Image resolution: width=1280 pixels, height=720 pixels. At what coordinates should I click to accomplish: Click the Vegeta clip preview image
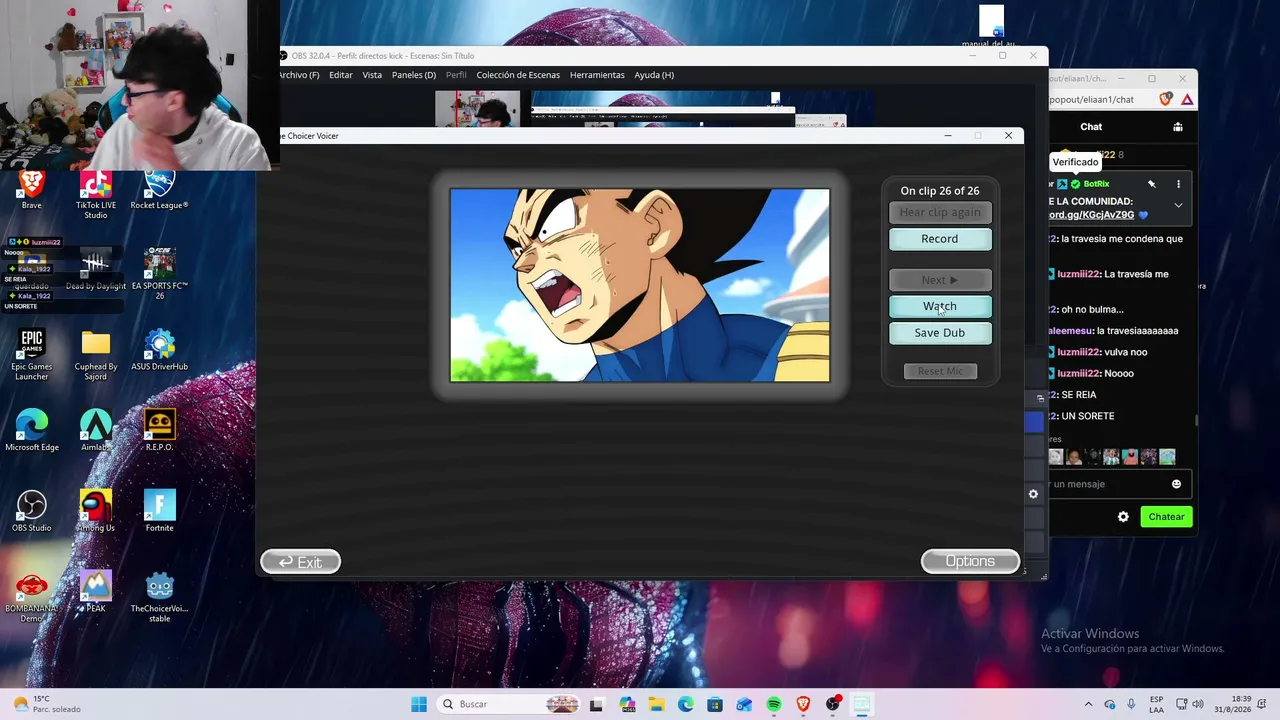click(640, 285)
